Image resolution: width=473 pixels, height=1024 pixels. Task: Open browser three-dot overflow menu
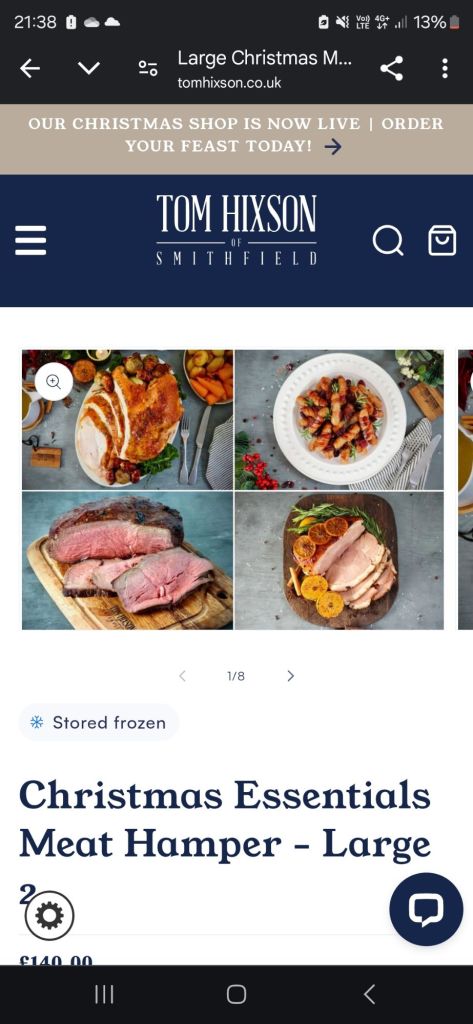[x=444, y=68]
